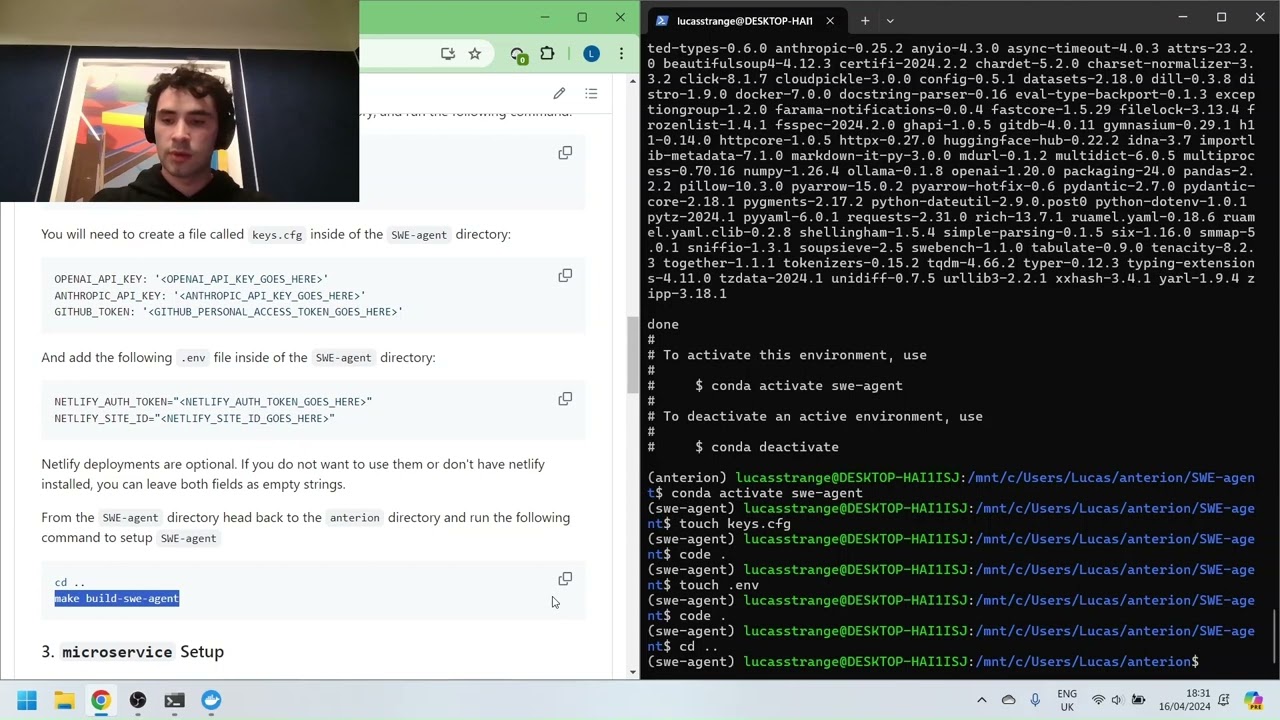Open the Chrome profile avatar L
The height and width of the screenshot is (720, 1280).
pyautogui.click(x=591, y=54)
